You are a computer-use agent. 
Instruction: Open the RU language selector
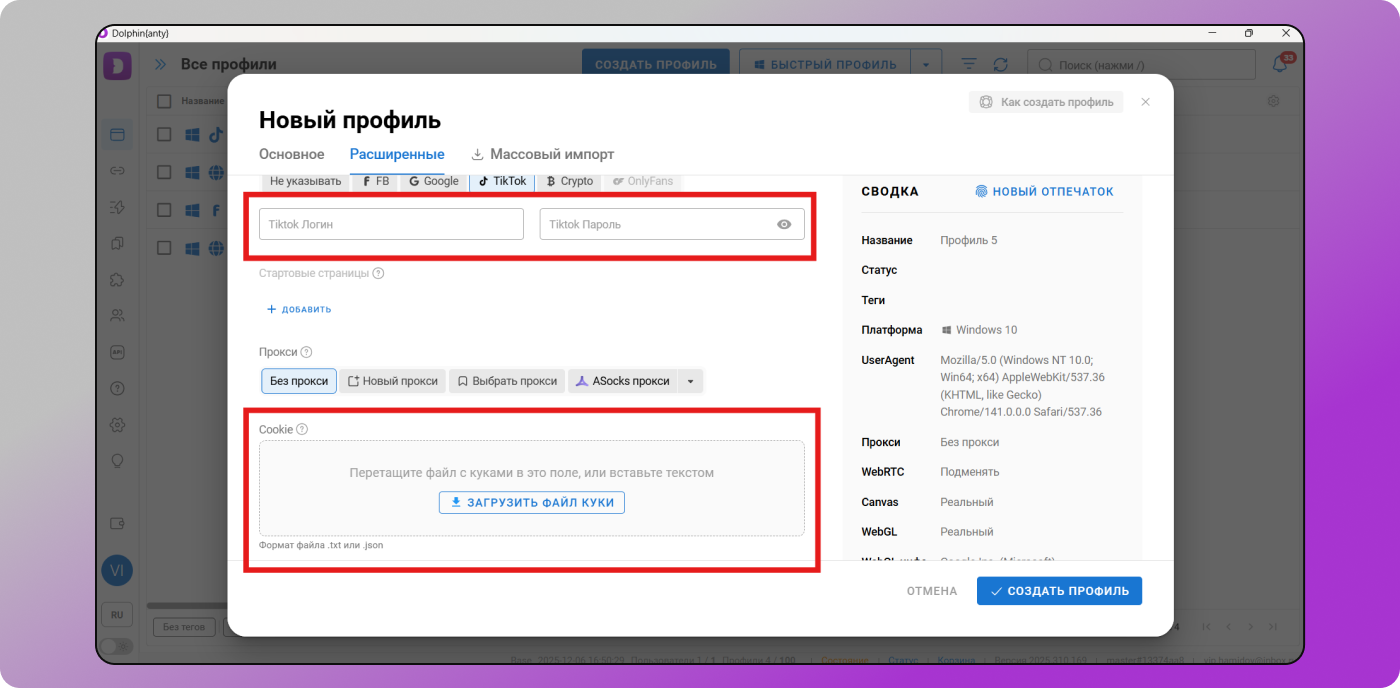click(117, 614)
